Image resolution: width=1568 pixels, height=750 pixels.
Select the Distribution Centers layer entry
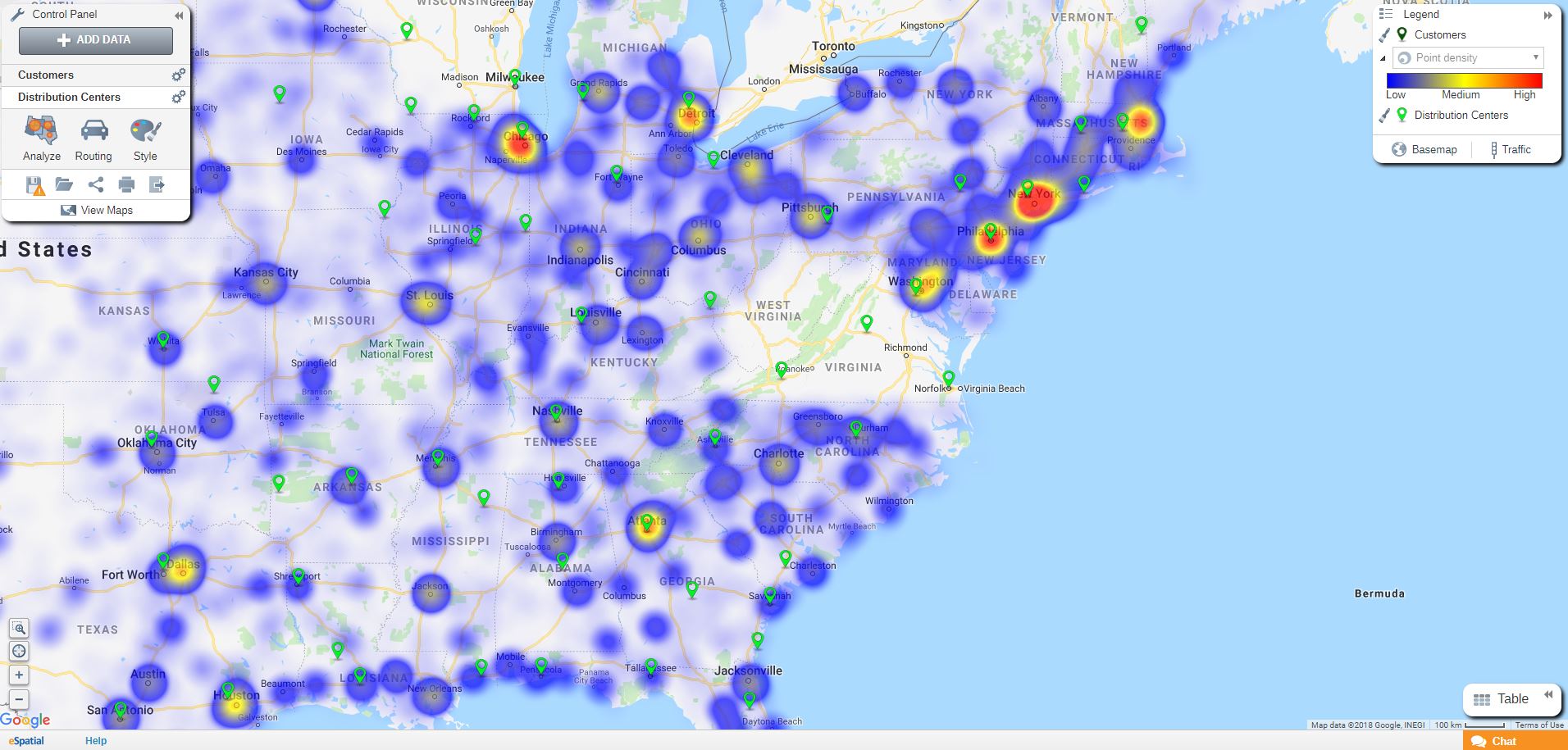coord(70,97)
